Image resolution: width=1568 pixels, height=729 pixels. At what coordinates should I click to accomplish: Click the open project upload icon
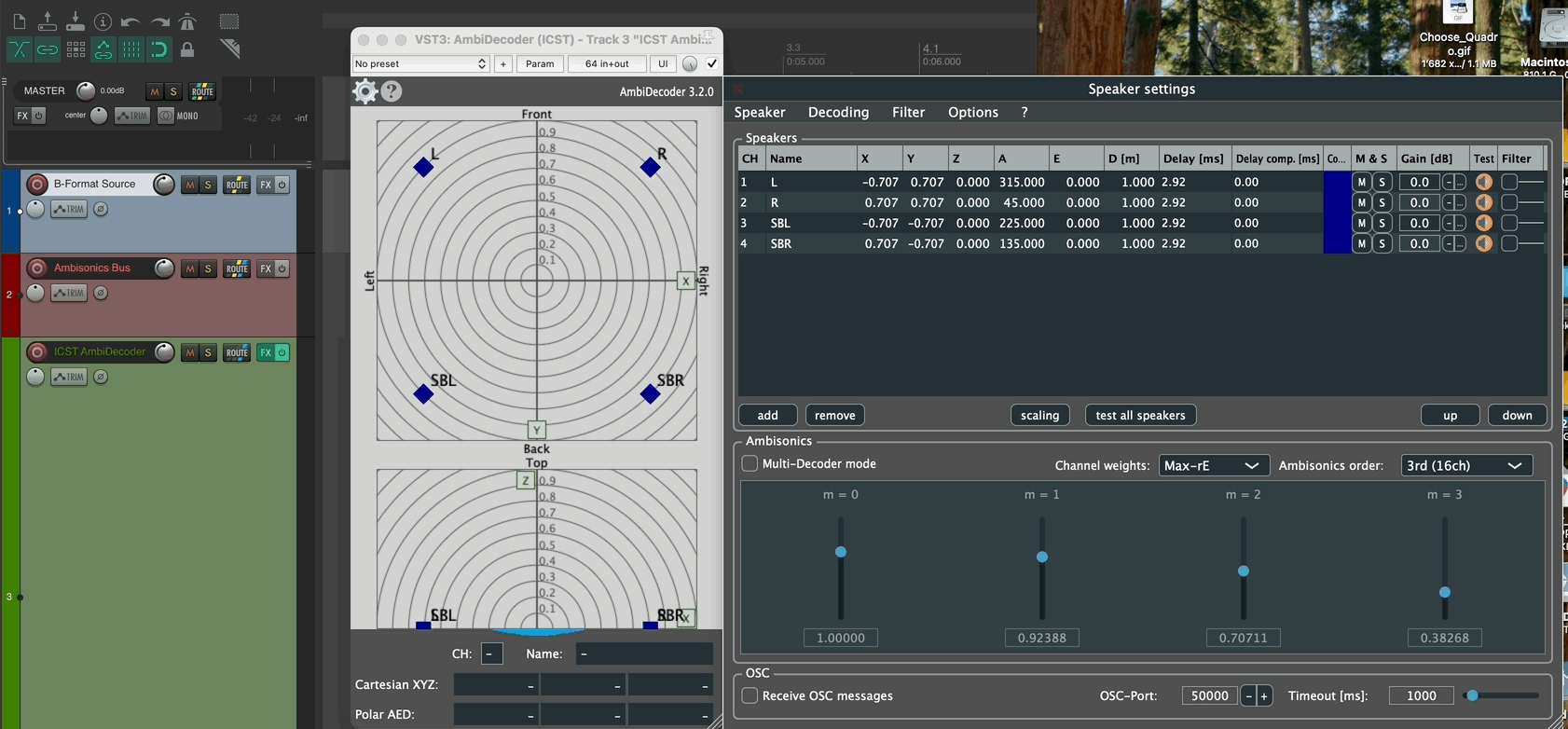[48, 21]
